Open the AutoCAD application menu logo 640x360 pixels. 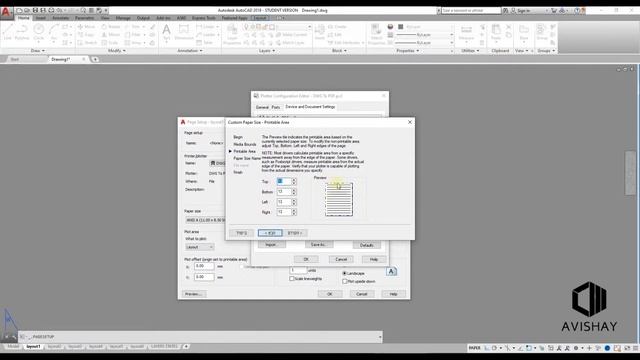pyautogui.click(x=6, y=12)
